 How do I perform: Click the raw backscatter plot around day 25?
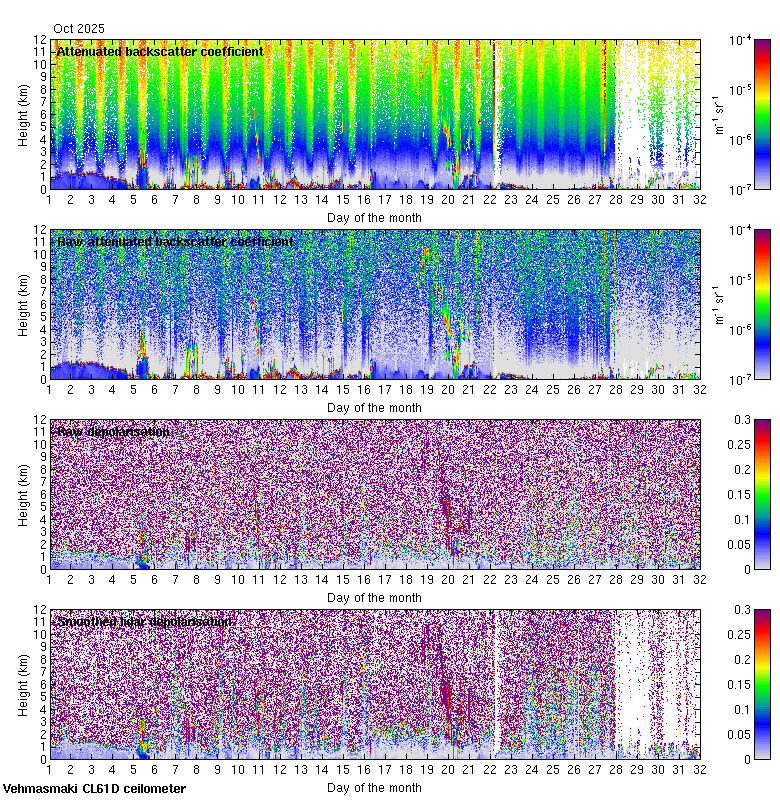pyautogui.click(x=552, y=305)
